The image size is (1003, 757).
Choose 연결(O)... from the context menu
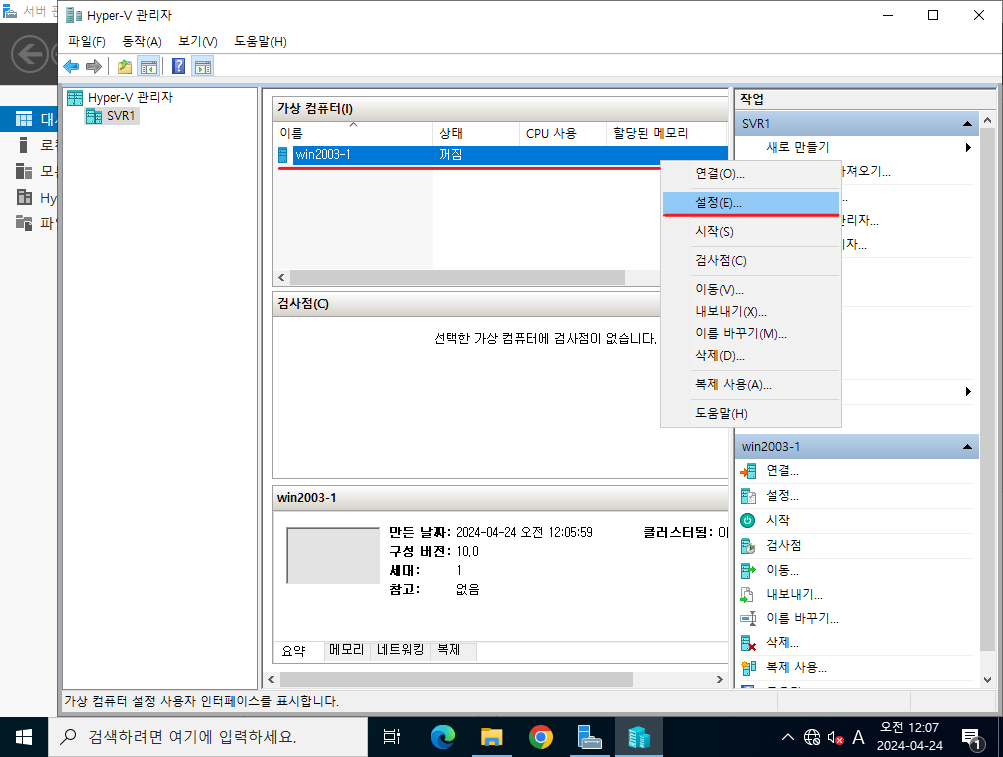coord(750,174)
